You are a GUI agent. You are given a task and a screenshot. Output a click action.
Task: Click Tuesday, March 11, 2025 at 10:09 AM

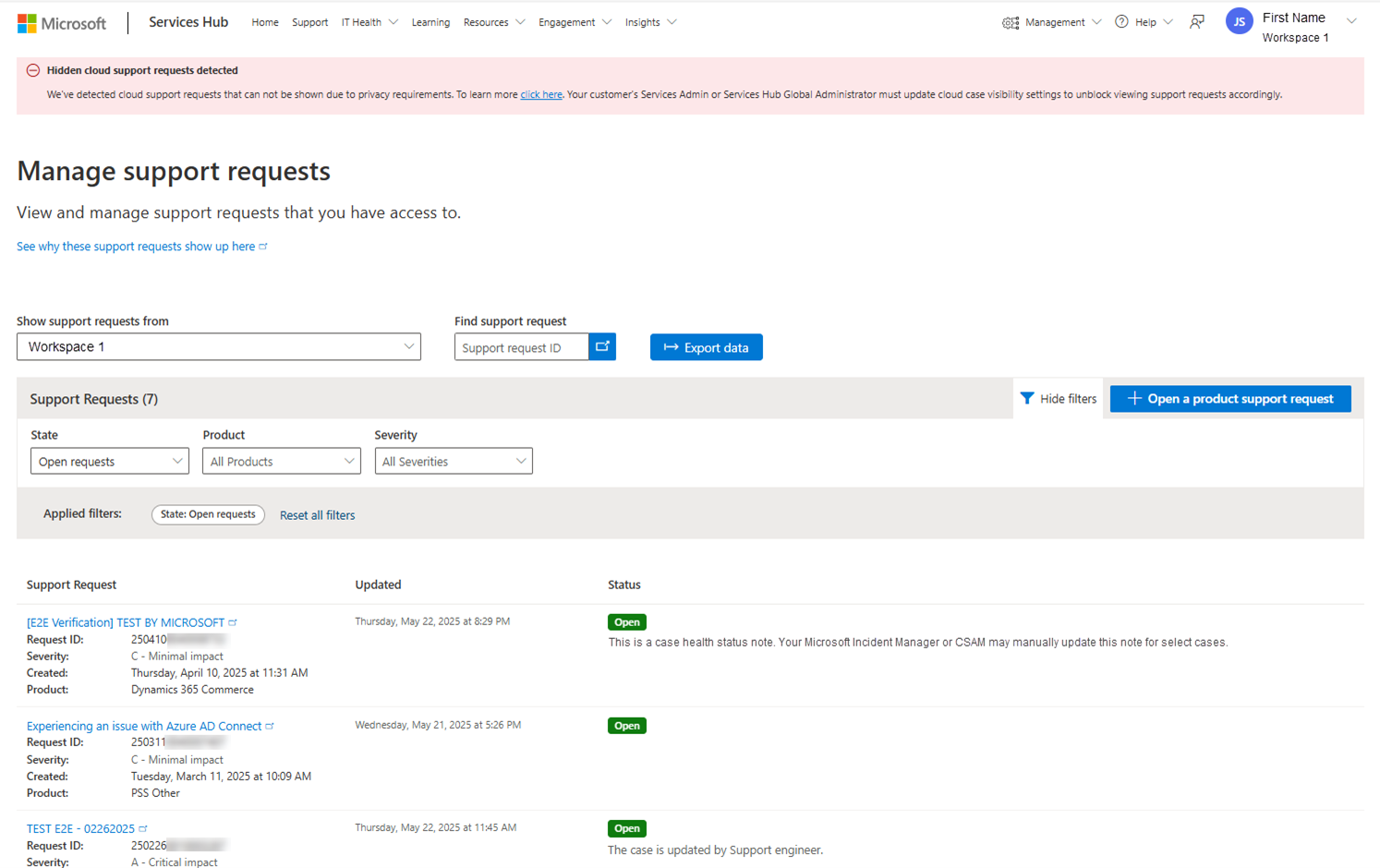coord(221,777)
